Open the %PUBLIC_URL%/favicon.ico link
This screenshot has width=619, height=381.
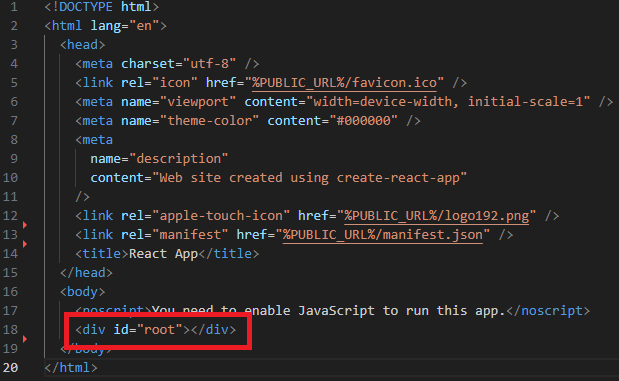tap(344, 83)
